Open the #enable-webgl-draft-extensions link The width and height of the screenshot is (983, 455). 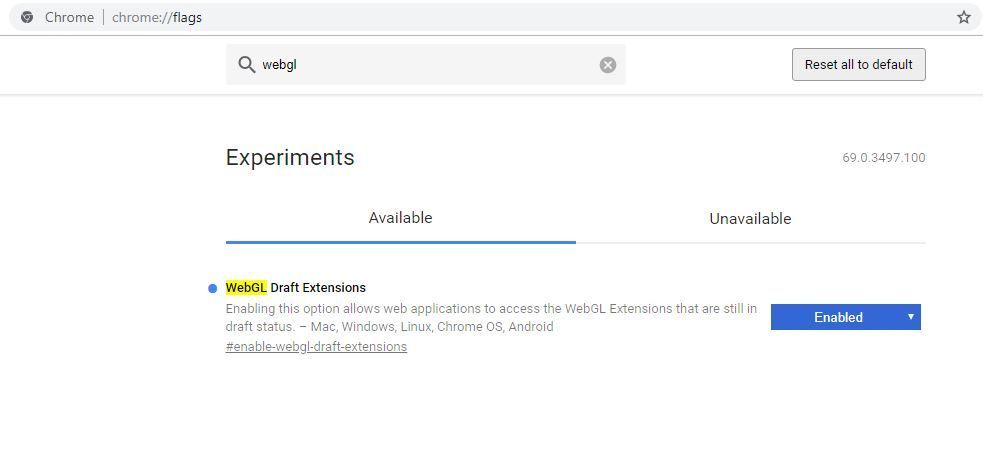[x=316, y=347]
